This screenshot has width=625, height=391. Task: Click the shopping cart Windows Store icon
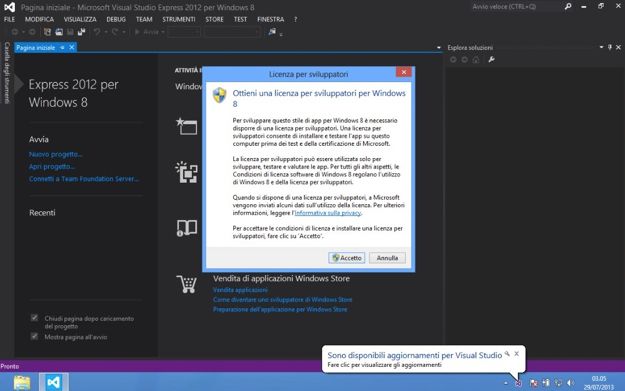point(187,284)
